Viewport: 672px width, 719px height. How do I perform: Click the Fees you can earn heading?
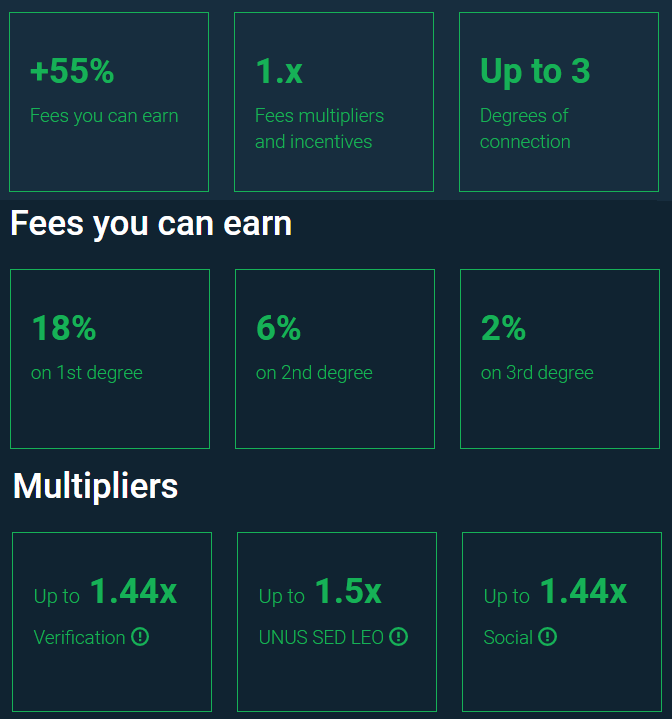tap(151, 224)
